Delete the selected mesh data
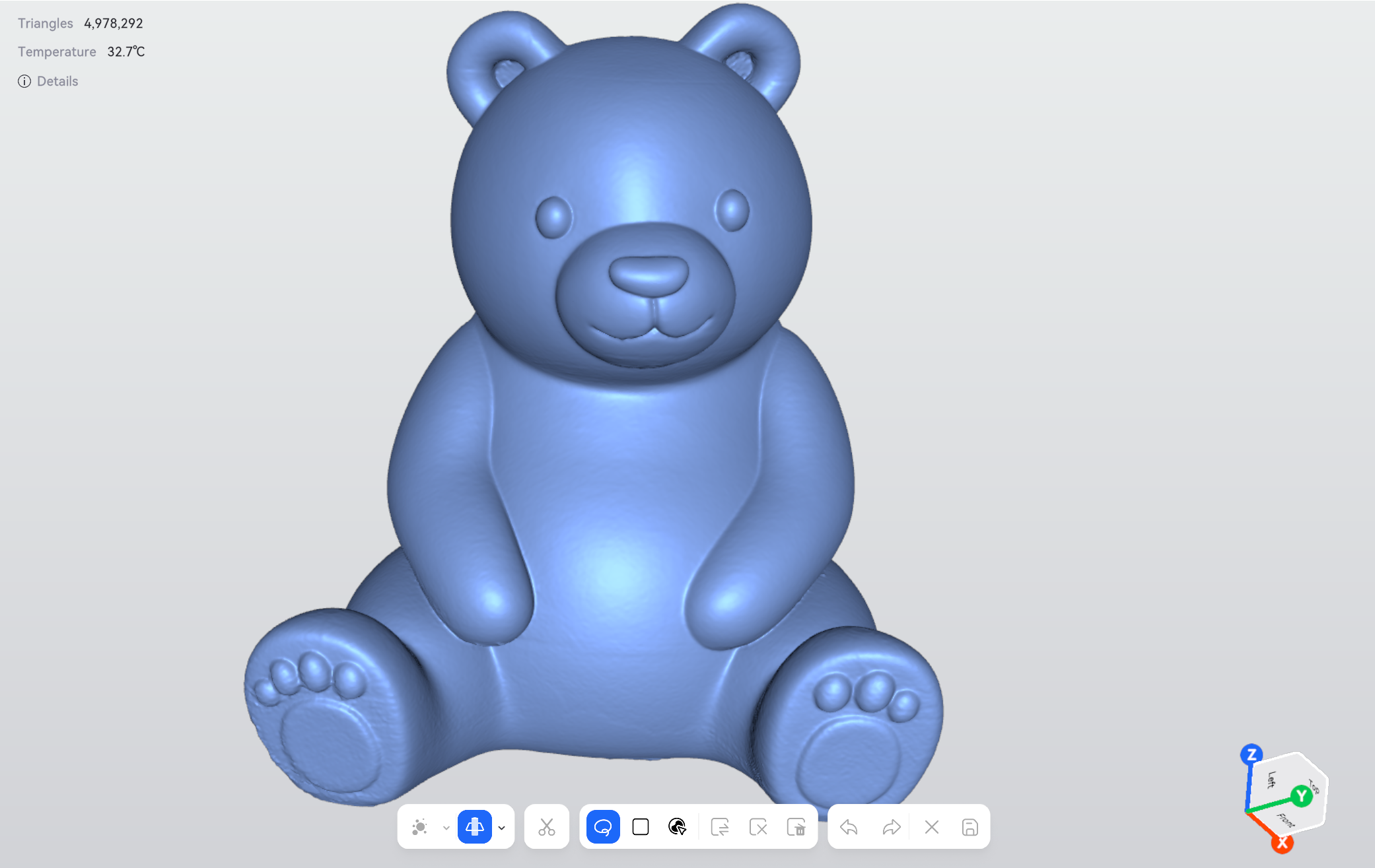 796,826
